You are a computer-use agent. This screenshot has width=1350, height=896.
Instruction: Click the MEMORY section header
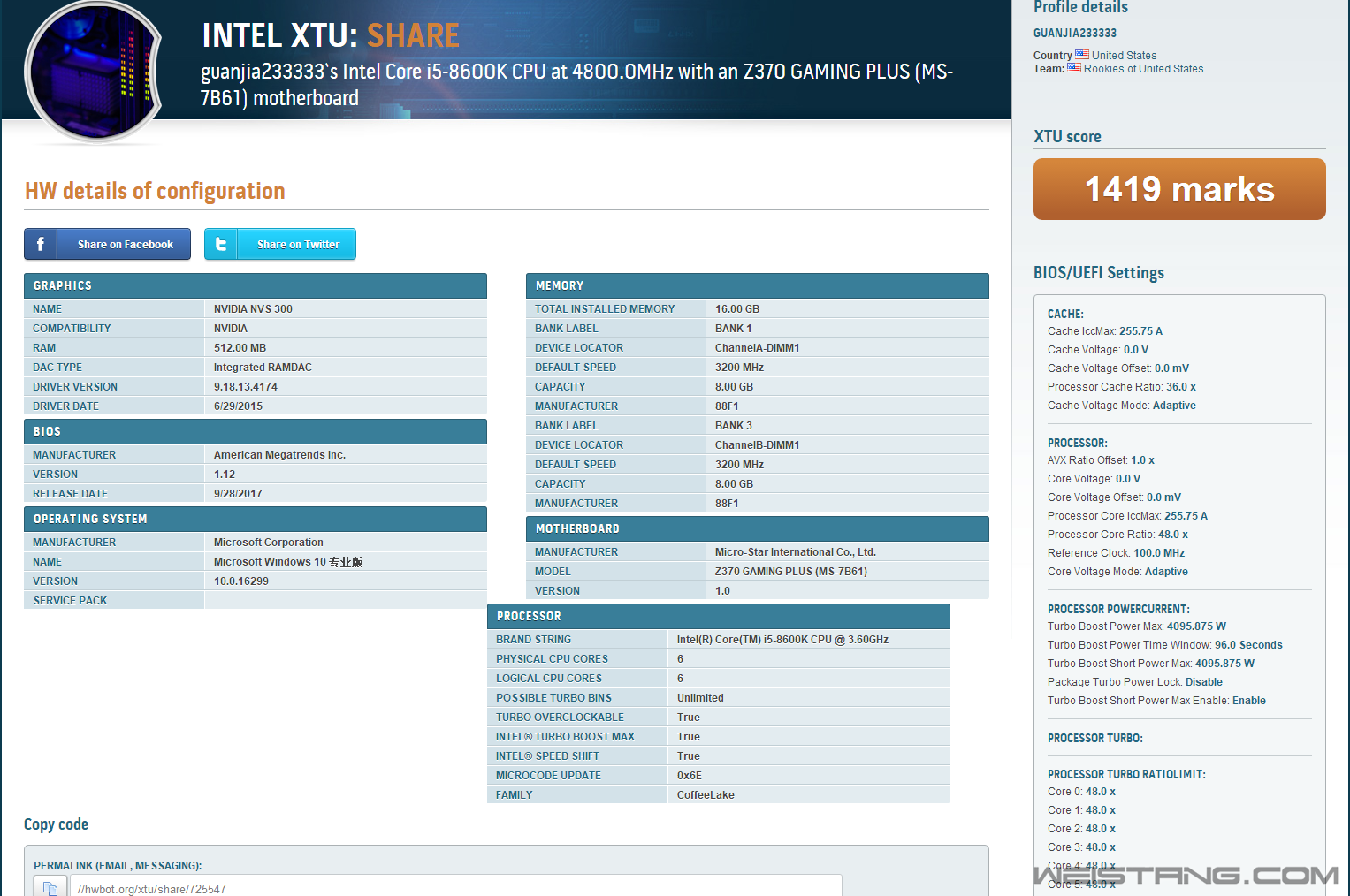[x=758, y=285]
